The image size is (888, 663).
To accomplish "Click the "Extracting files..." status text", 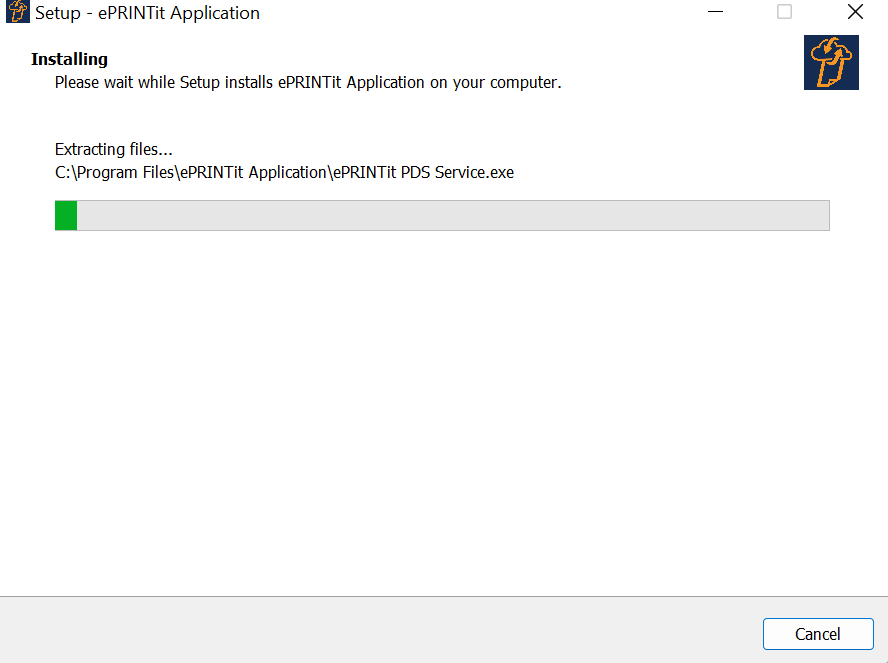I will tap(113, 149).
